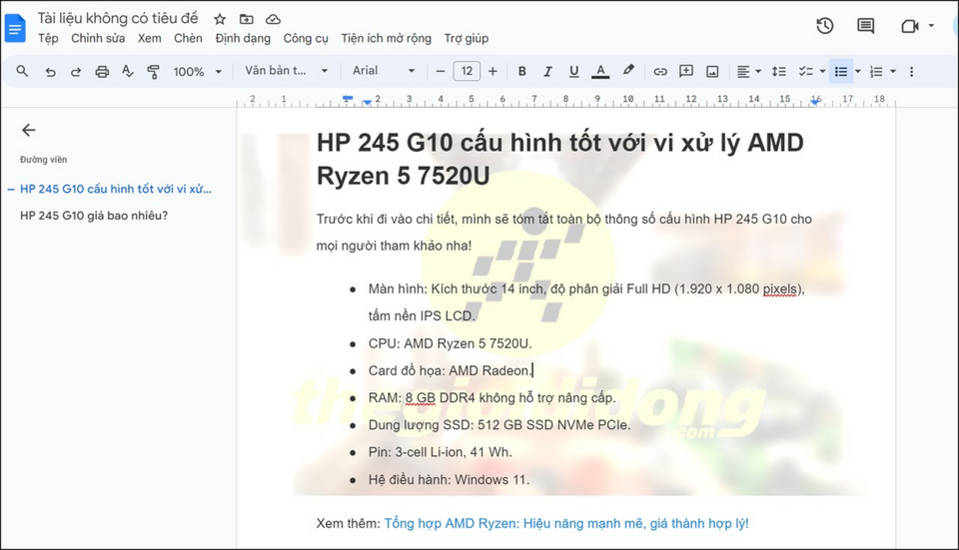The image size is (959, 550).
Task: Click the highlight color marker icon
Action: tap(628, 72)
